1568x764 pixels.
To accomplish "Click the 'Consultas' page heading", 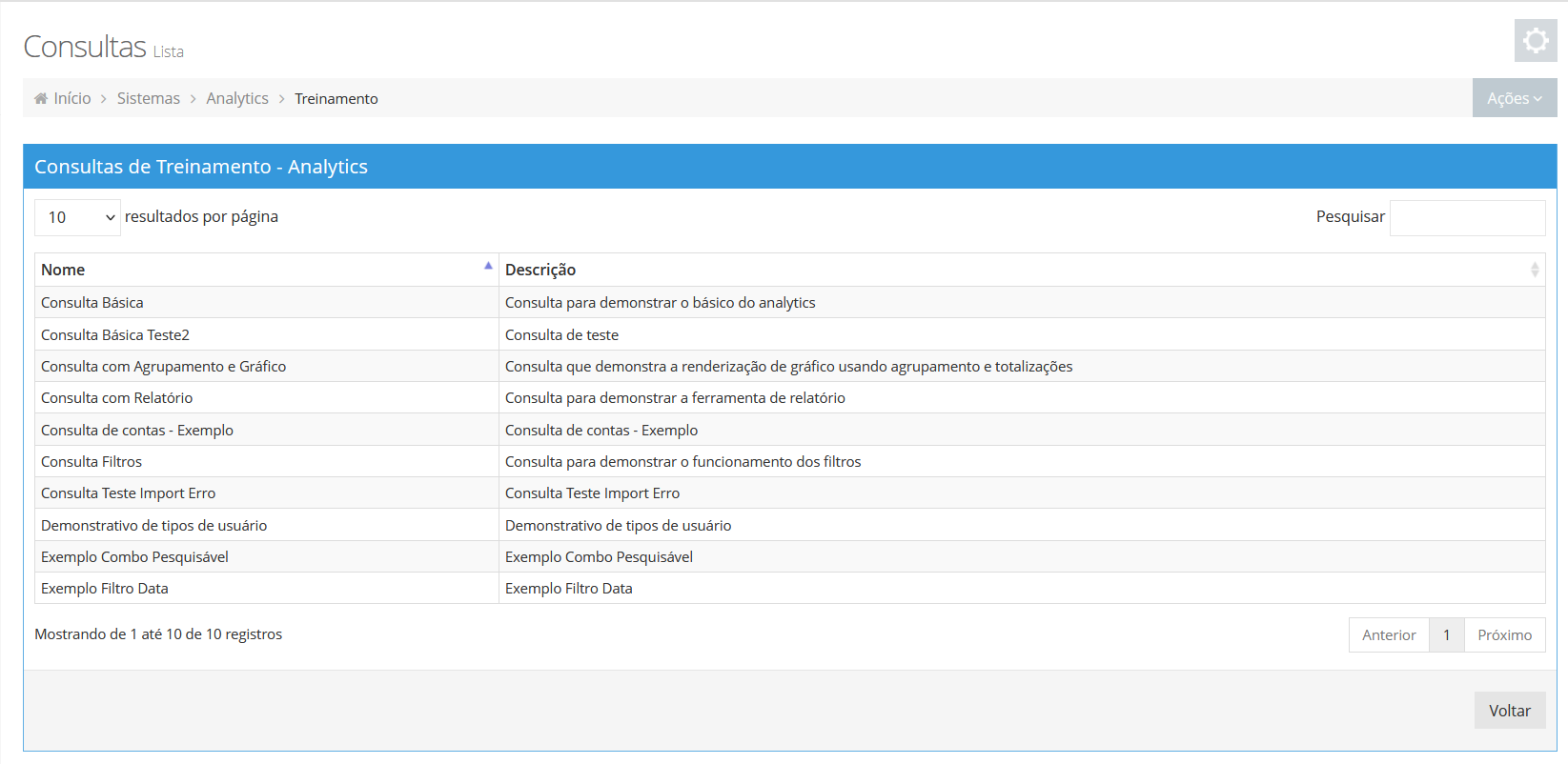I will click(85, 47).
